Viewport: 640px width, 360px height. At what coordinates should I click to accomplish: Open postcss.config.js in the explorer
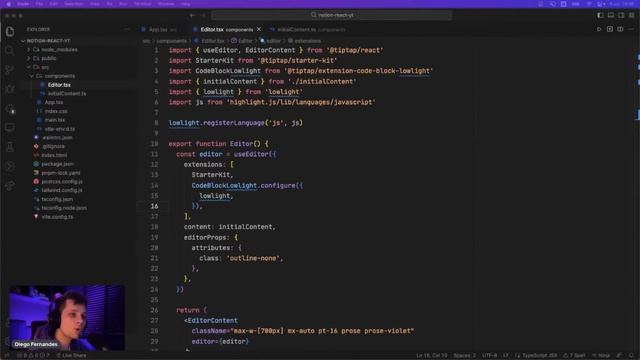pos(61,182)
